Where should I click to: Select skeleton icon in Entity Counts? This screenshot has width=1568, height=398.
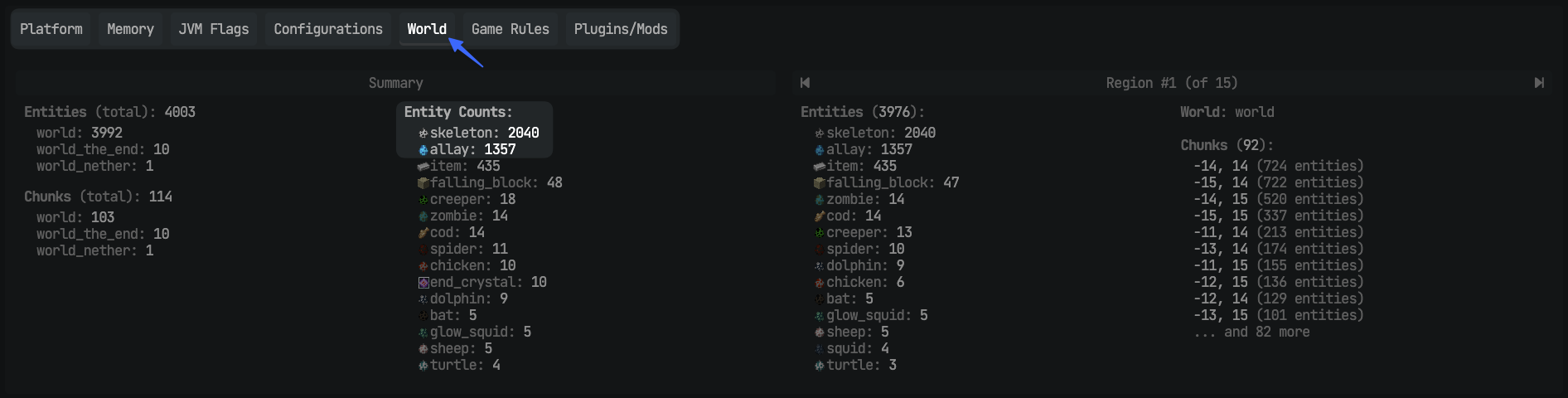[423, 133]
